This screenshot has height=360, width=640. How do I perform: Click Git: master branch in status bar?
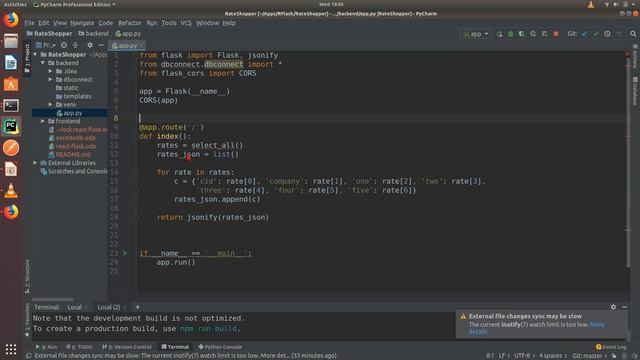pos(590,356)
